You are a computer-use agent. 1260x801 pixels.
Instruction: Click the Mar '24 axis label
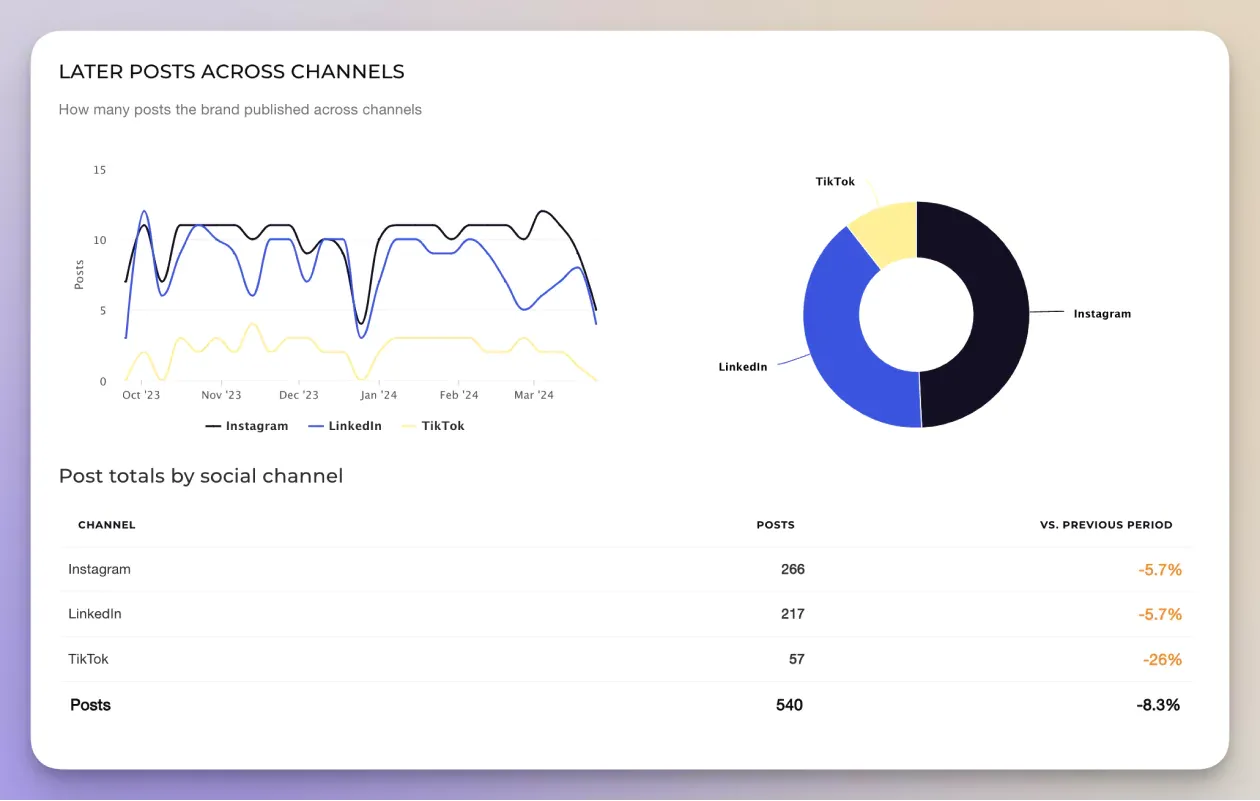[534, 395]
